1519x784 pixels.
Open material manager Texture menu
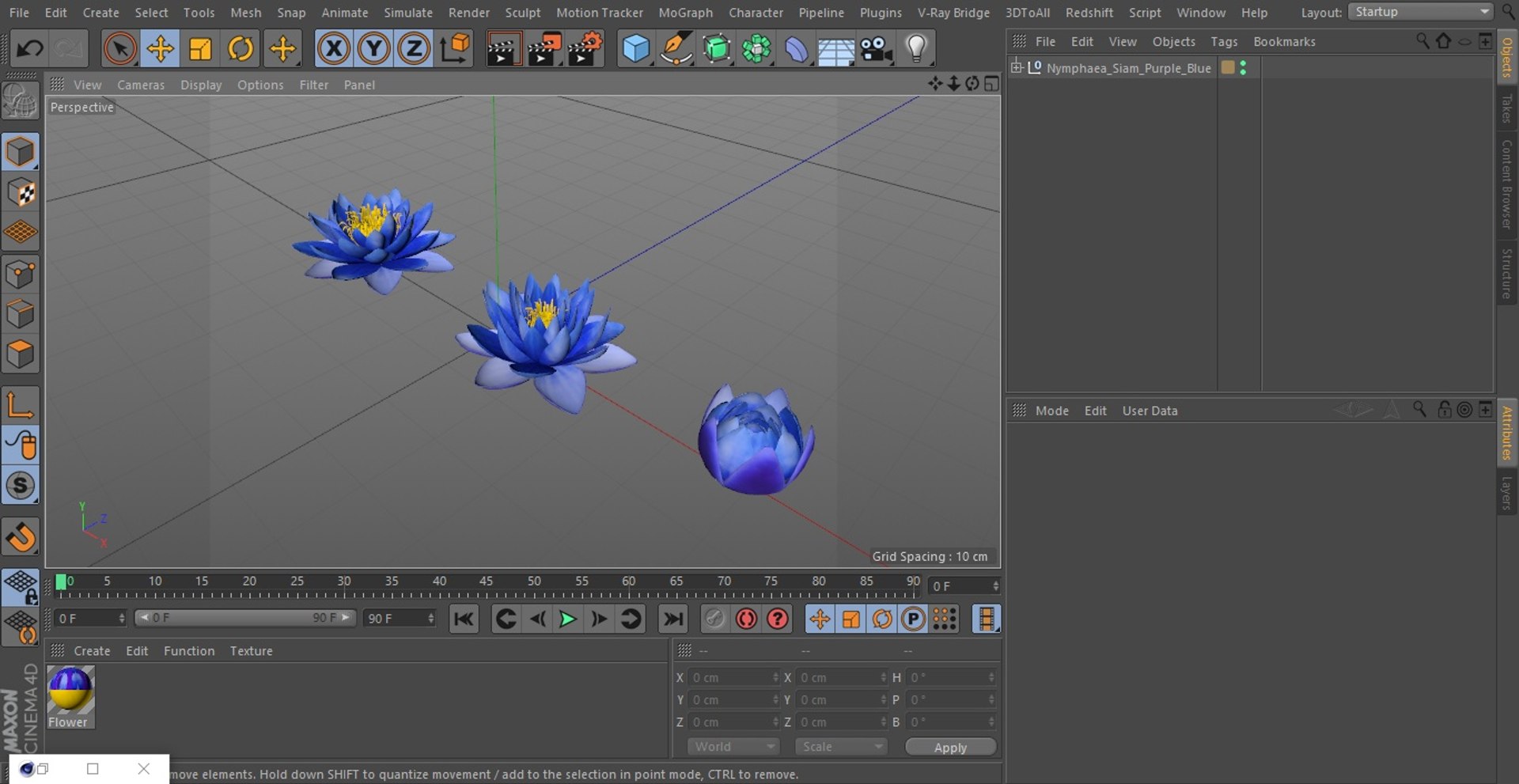tap(251, 651)
